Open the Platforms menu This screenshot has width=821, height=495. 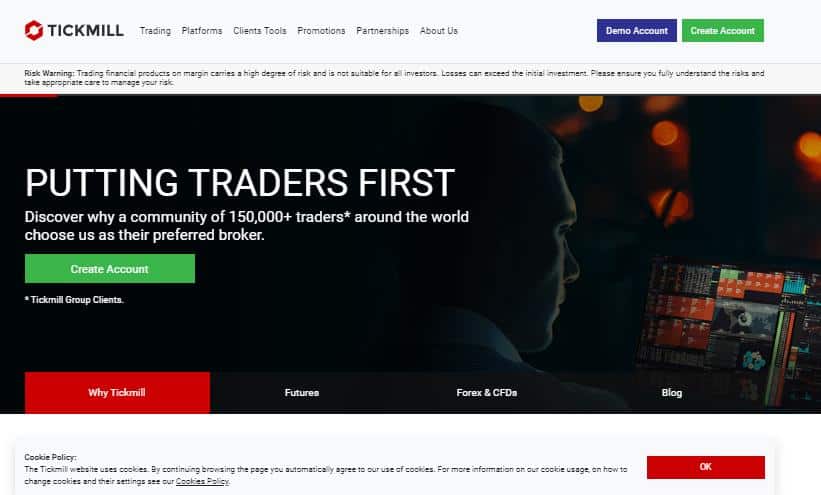202,31
